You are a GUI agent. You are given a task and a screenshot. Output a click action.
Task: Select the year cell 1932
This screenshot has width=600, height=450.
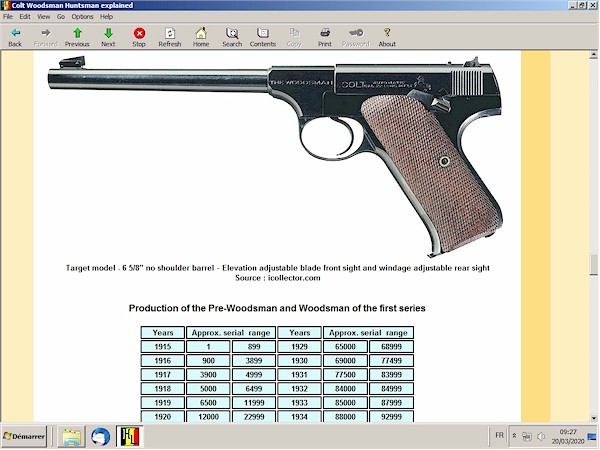coord(299,389)
